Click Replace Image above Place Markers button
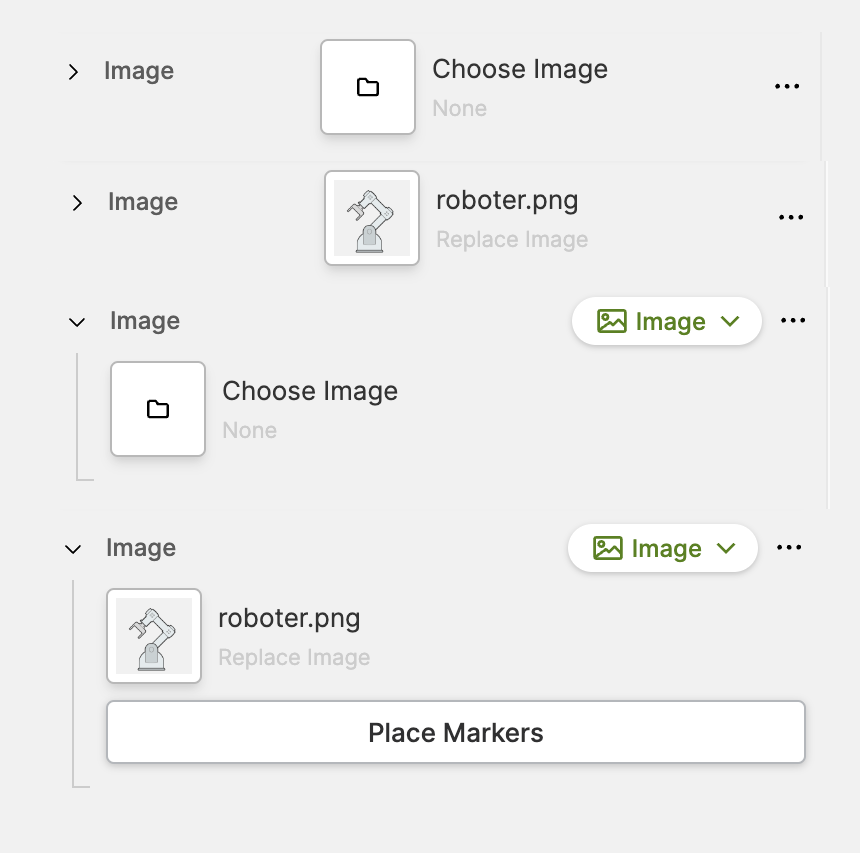Screen dimensions: 860x853 pyautogui.click(x=294, y=658)
